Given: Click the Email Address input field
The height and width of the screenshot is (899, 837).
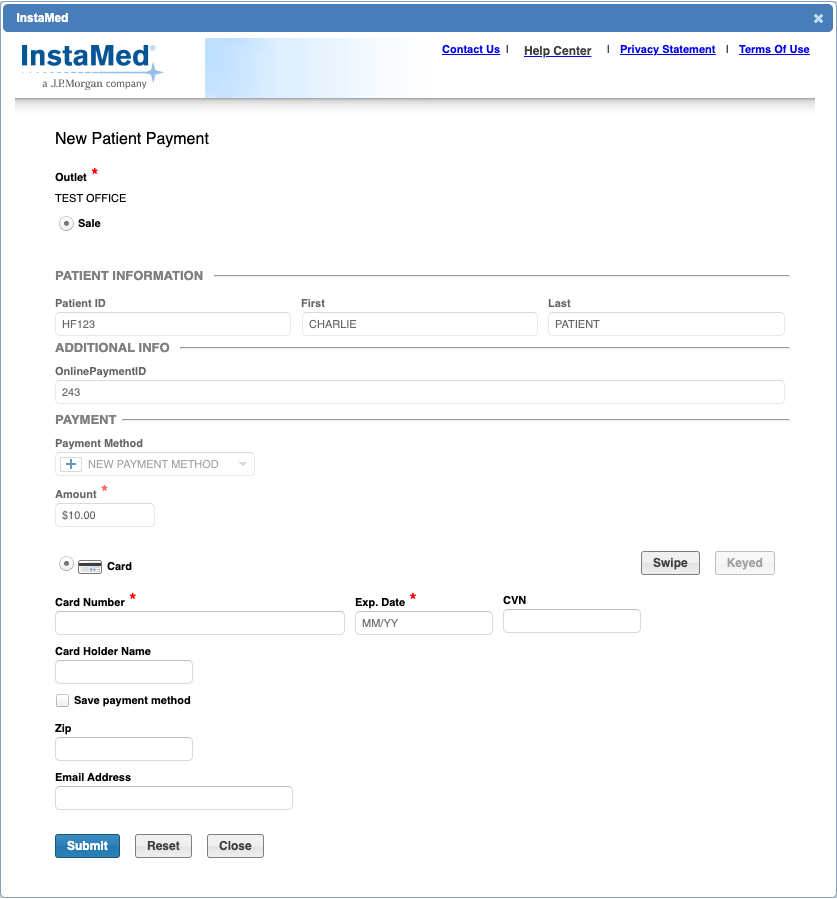Looking at the screenshot, I should click(173, 797).
